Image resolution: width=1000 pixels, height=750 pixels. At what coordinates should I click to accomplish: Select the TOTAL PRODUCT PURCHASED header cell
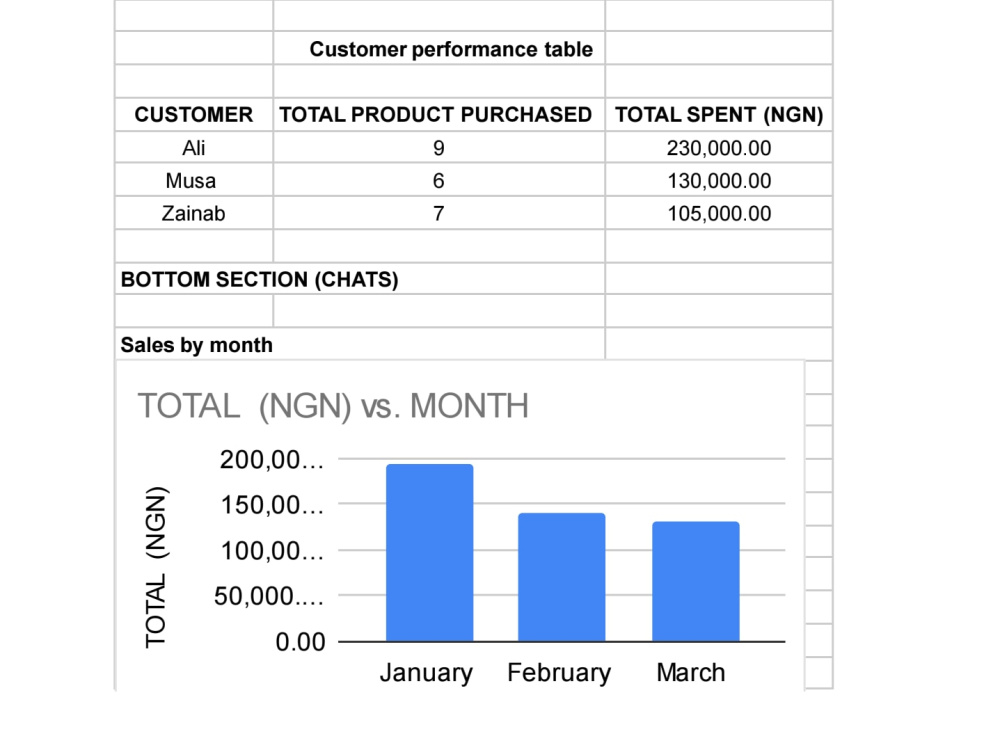click(439, 114)
